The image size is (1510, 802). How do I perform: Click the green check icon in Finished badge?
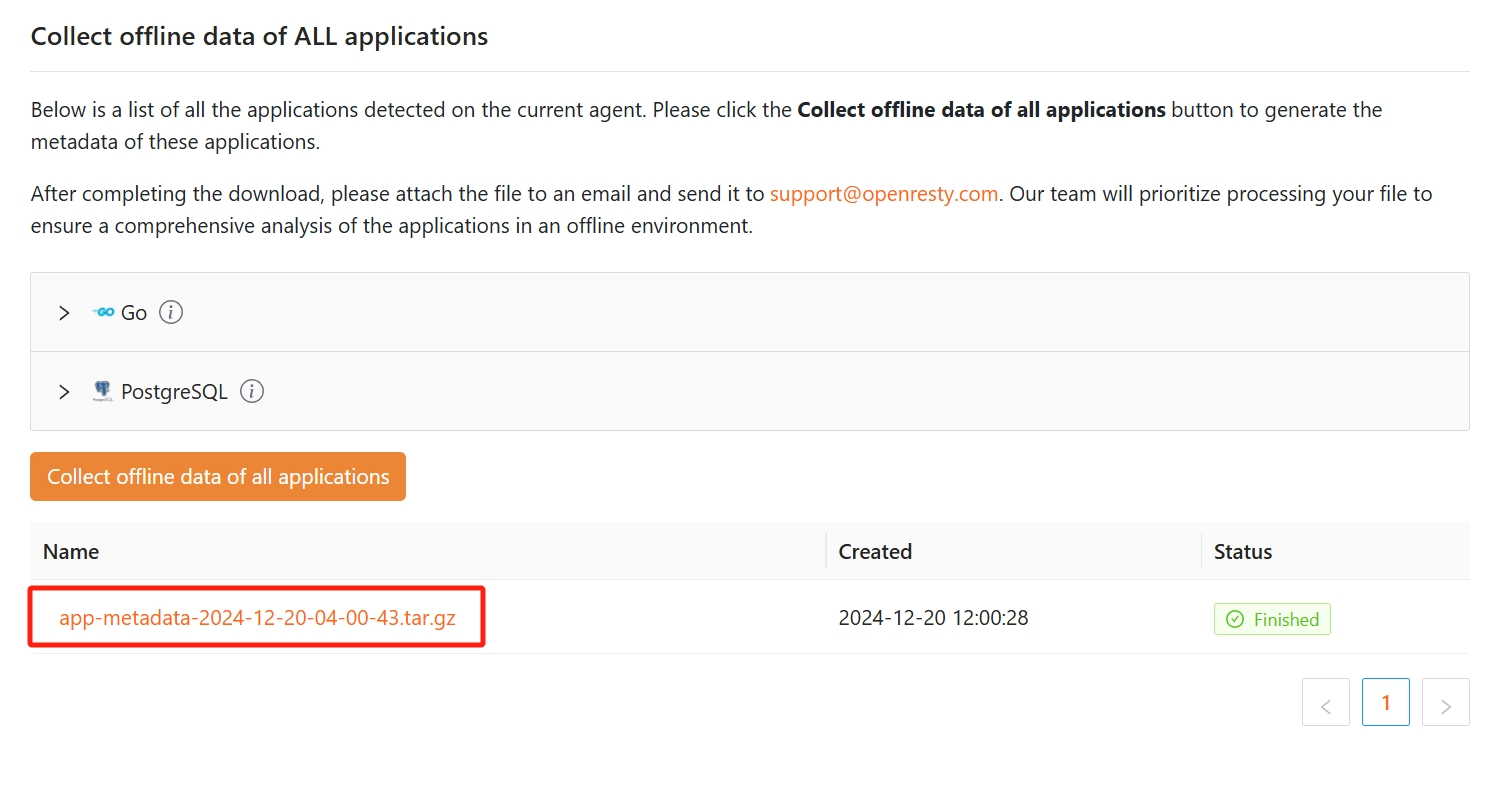pyautogui.click(x=1235, y=619)
